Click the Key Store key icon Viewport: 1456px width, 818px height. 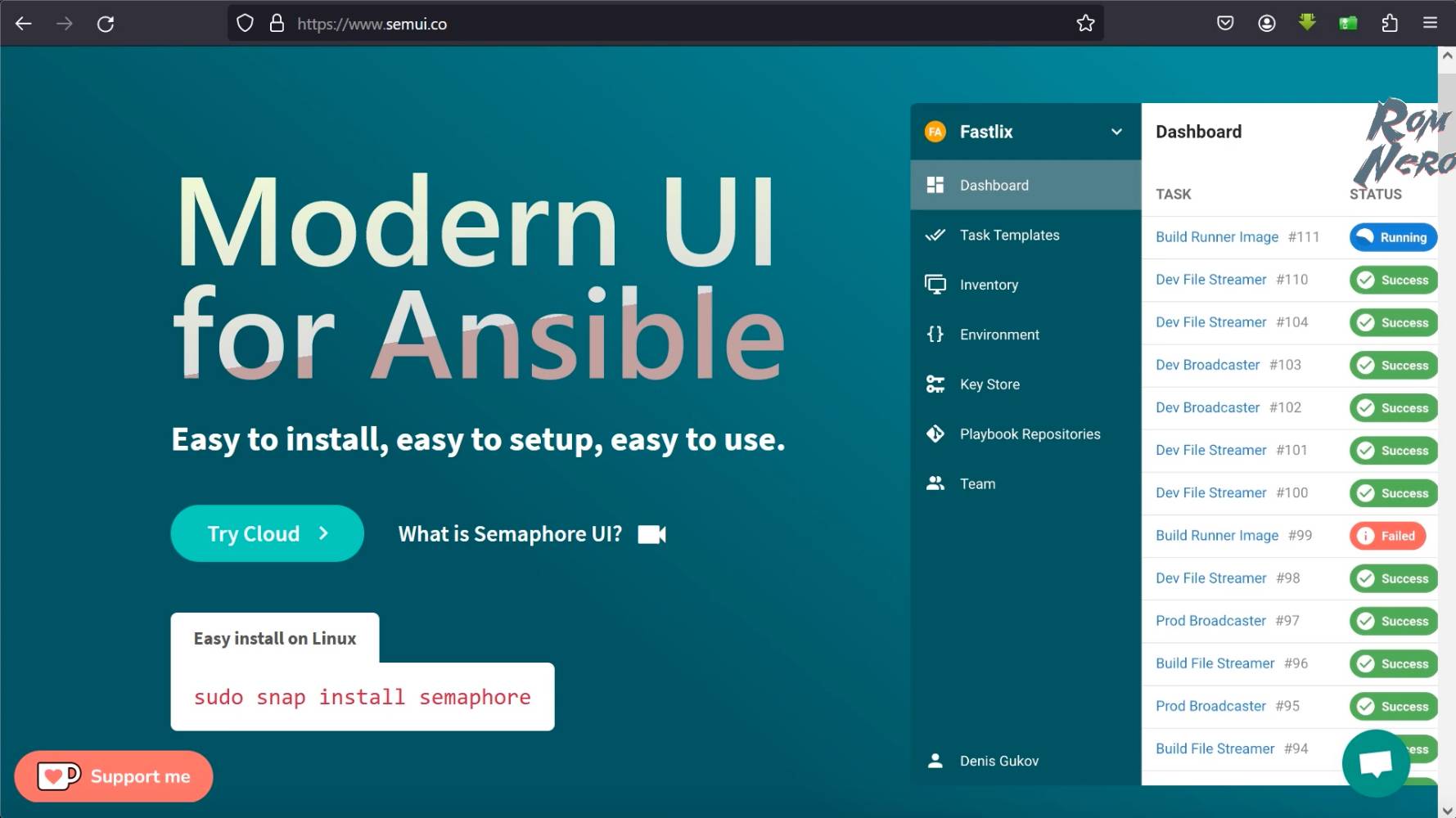[x=935, y=384]
